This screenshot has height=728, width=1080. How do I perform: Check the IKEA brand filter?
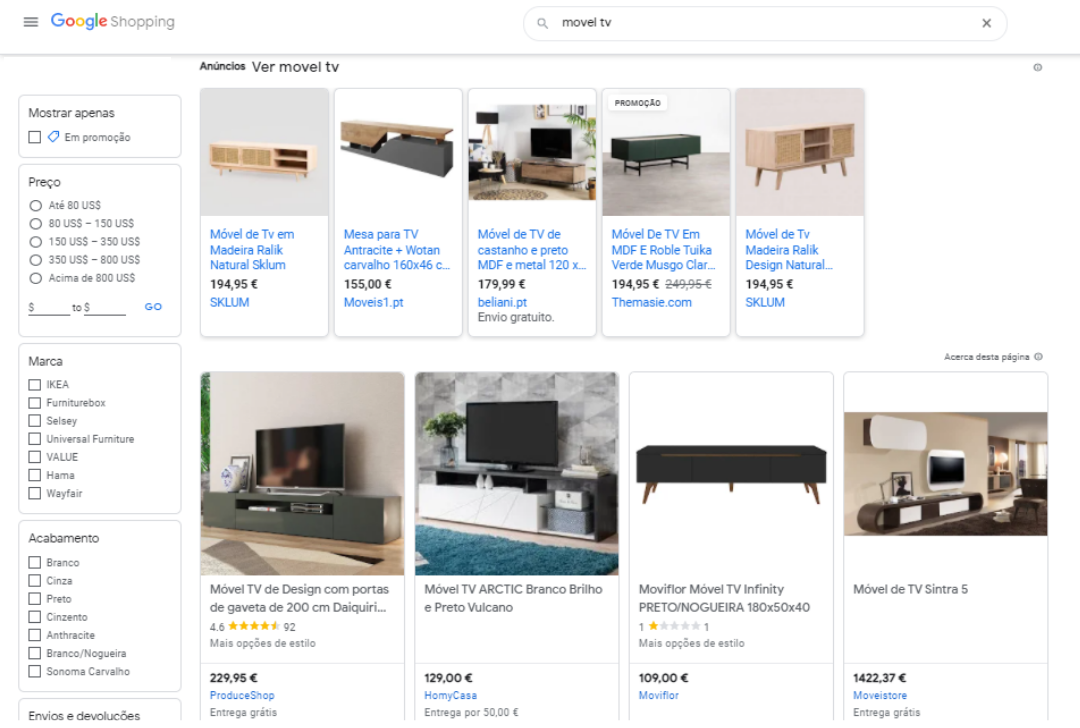click(x=34, y=384)
